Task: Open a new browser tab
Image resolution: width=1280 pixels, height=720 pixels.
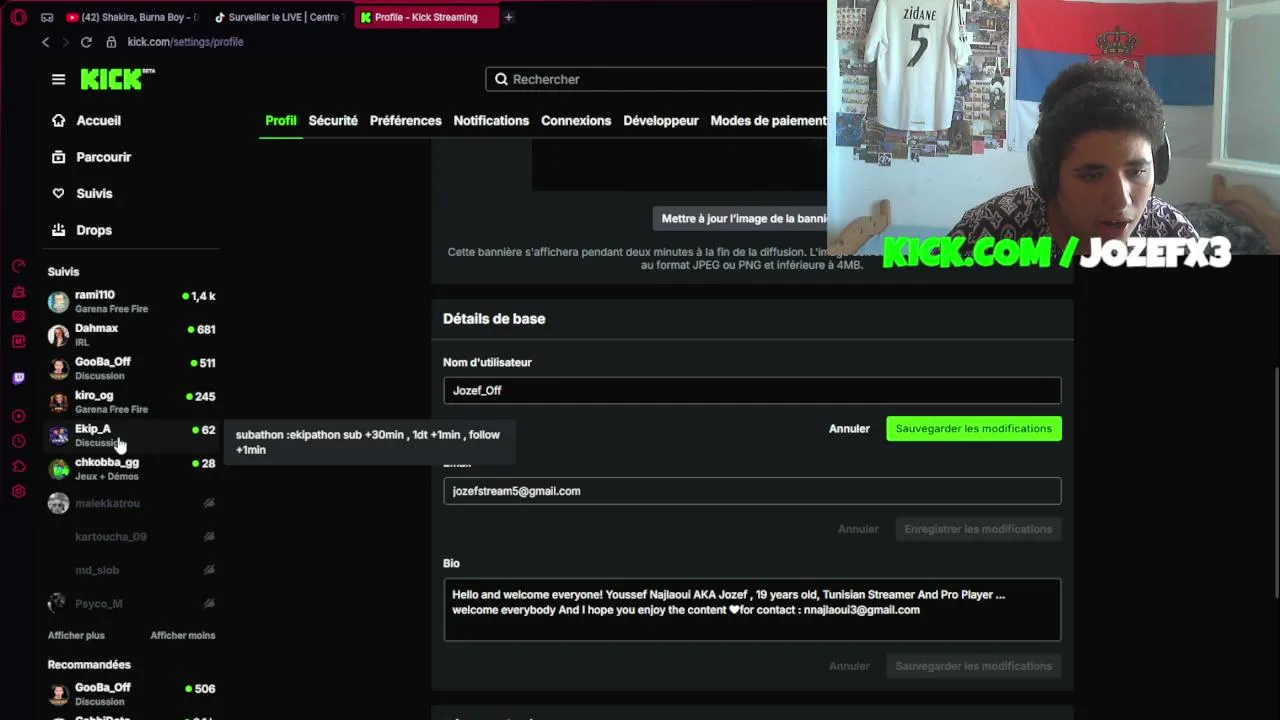Action: 508,17
